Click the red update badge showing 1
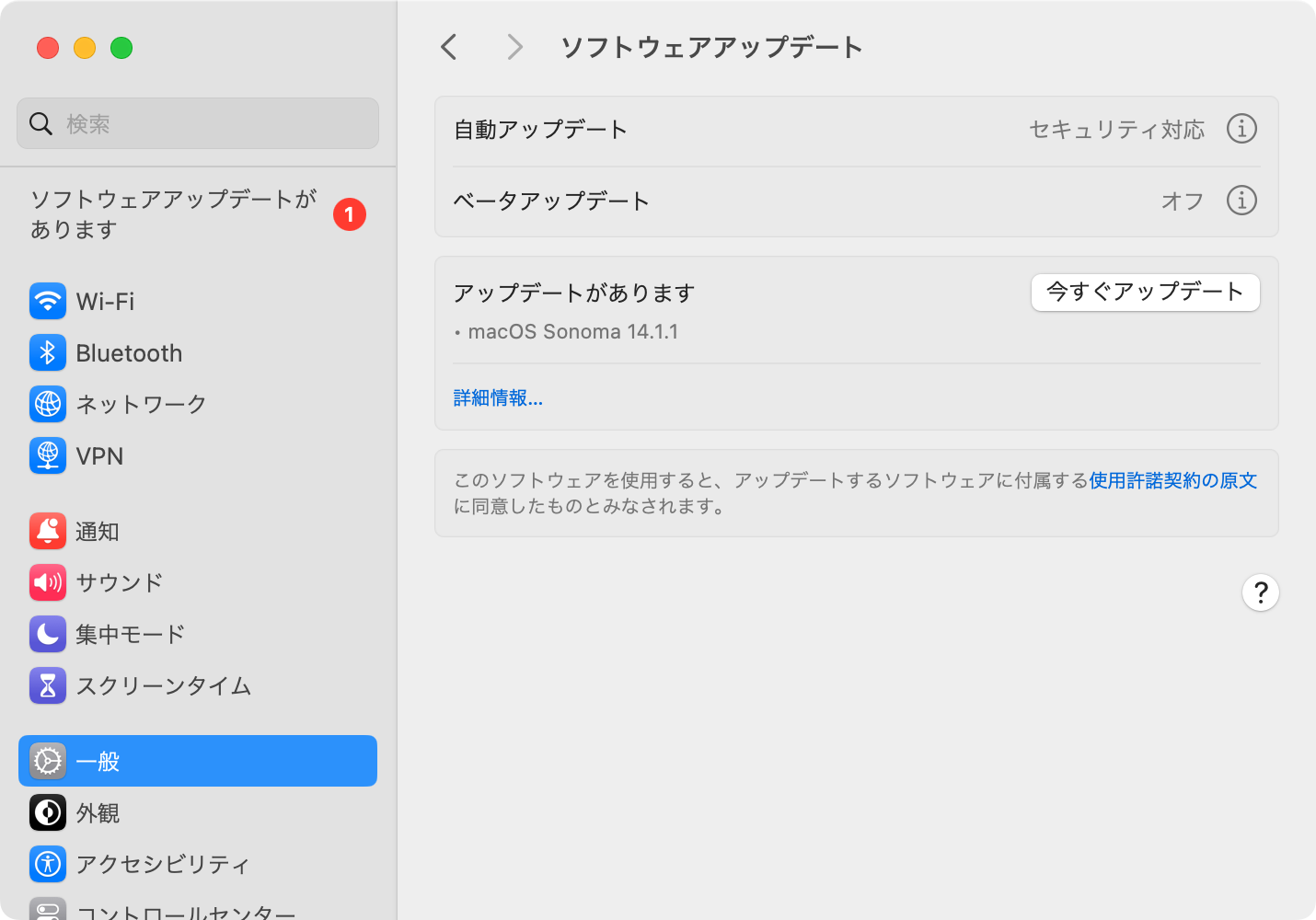The height and width of the screenshot is (920, 1316). [350, 214]
